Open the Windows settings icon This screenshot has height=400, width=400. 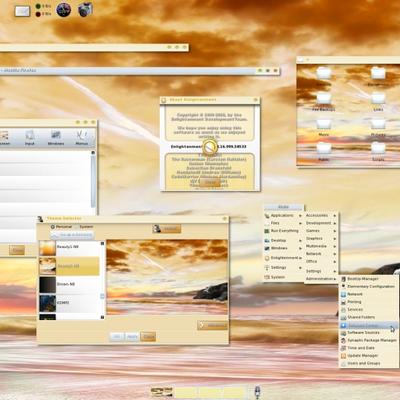point(56,138)
